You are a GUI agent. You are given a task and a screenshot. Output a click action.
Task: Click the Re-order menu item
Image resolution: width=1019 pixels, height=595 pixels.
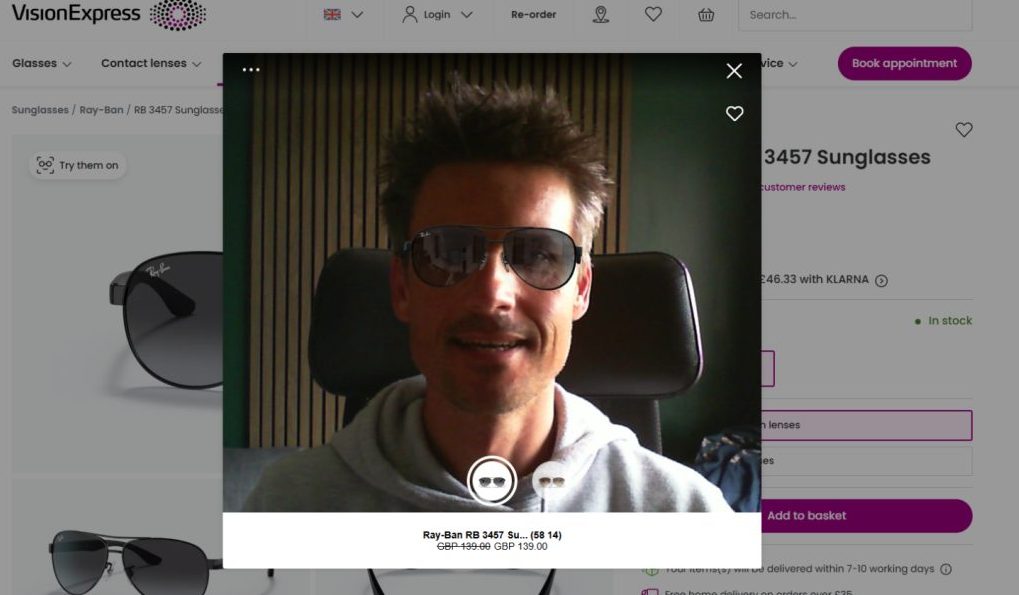tap(533, 15)
